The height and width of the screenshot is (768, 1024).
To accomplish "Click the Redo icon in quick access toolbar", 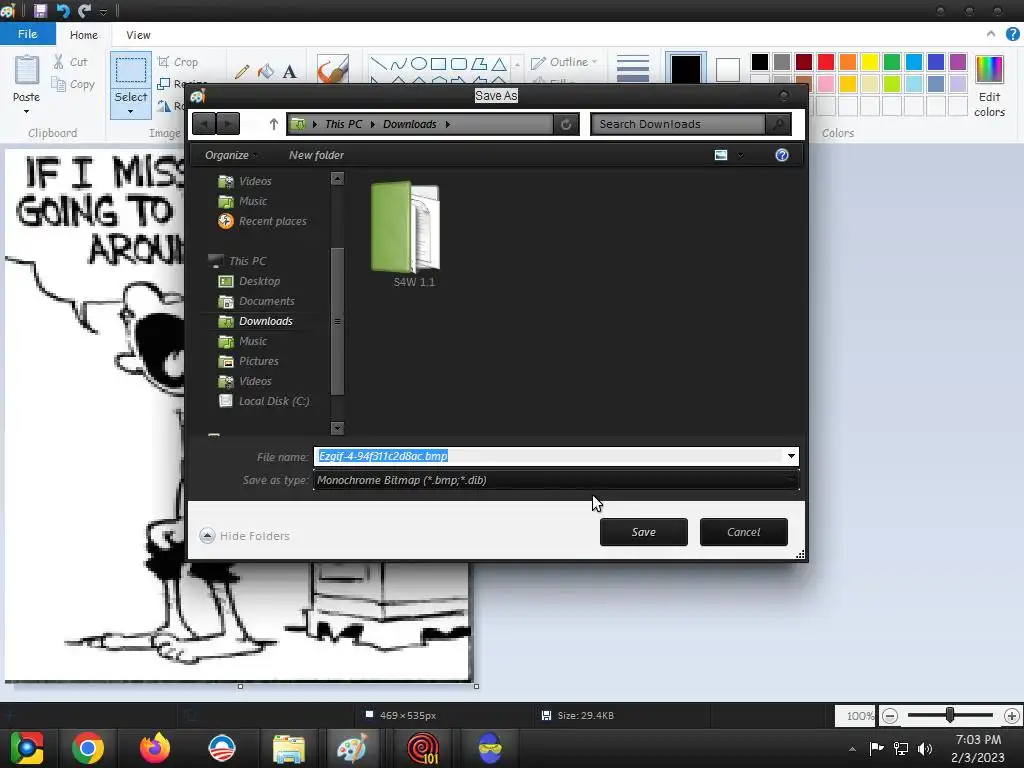I will (x=84, y=10).
